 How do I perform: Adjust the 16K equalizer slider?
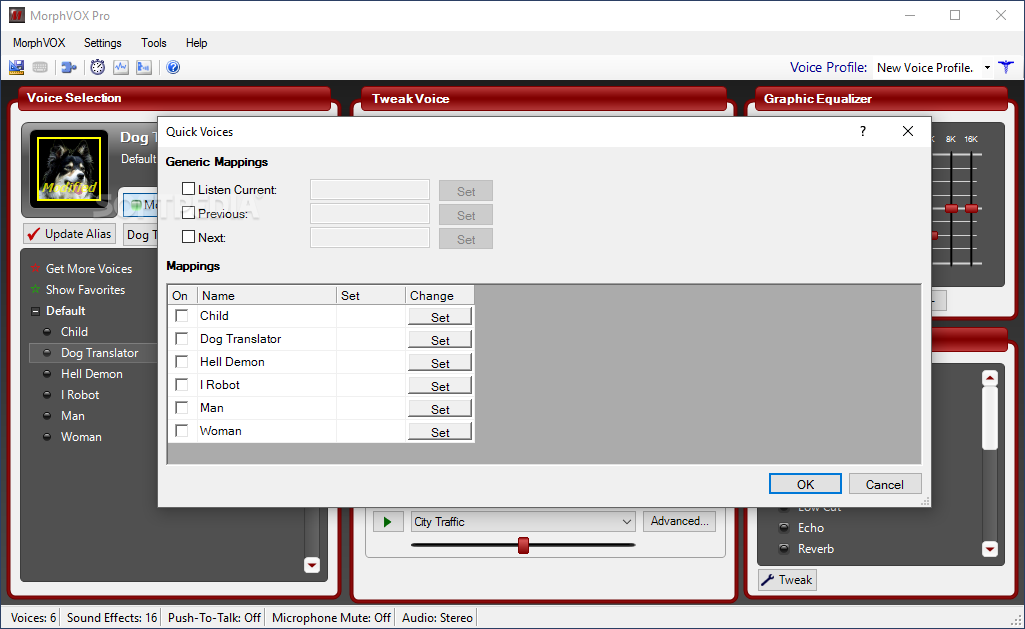(x=972, y=209)
